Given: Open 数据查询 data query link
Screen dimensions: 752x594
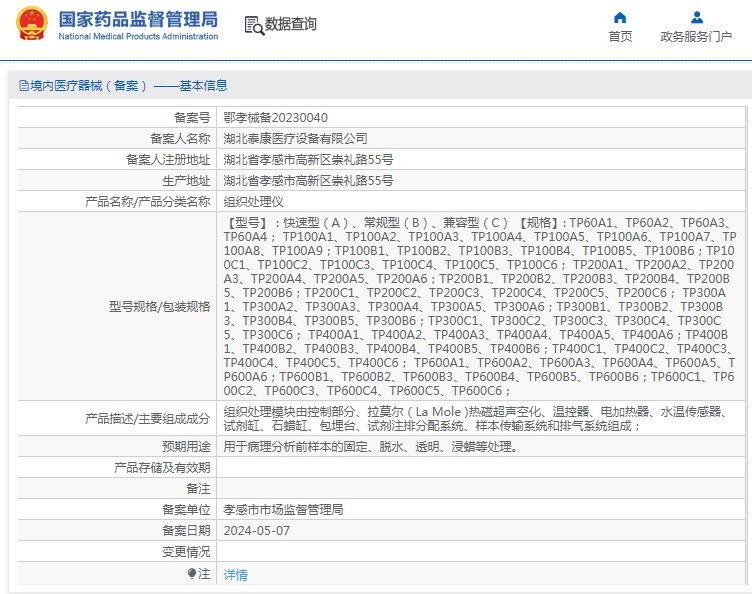Looking at the screenshot, I should pyautogui.click(x=291, y=24).
